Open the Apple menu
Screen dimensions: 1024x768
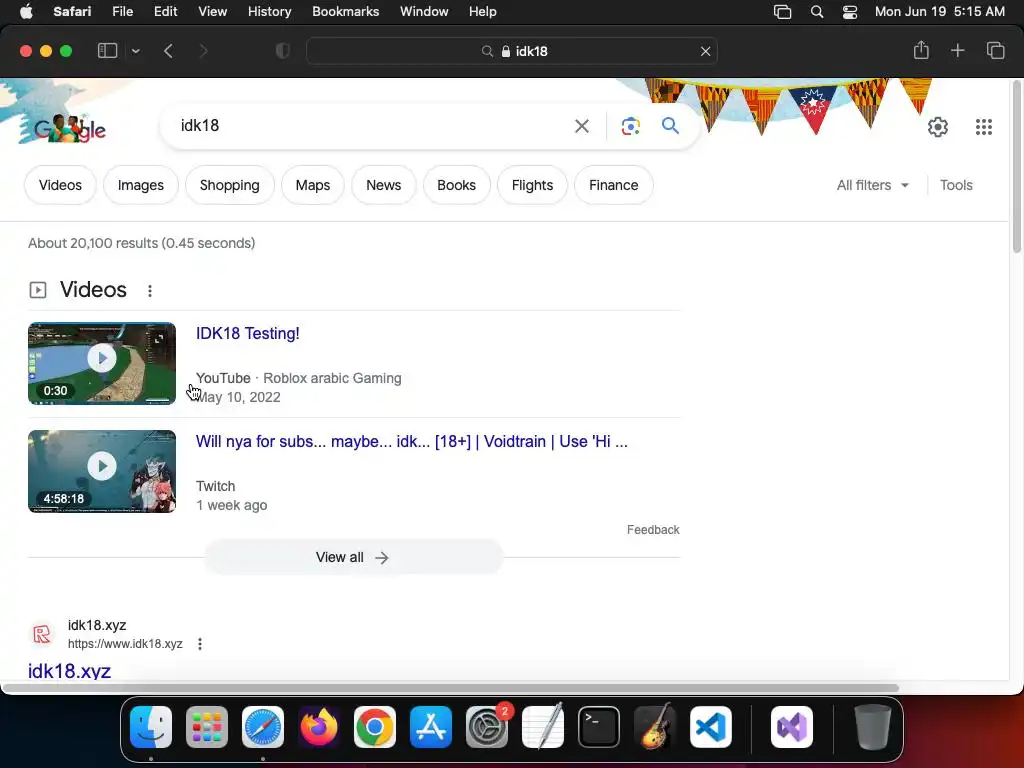[x=26, y=12]
